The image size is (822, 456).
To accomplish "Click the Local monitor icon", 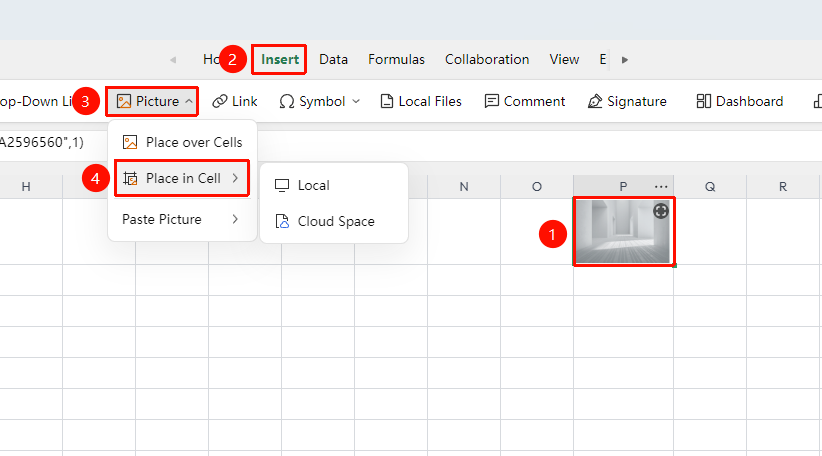I will pos(282,186).
